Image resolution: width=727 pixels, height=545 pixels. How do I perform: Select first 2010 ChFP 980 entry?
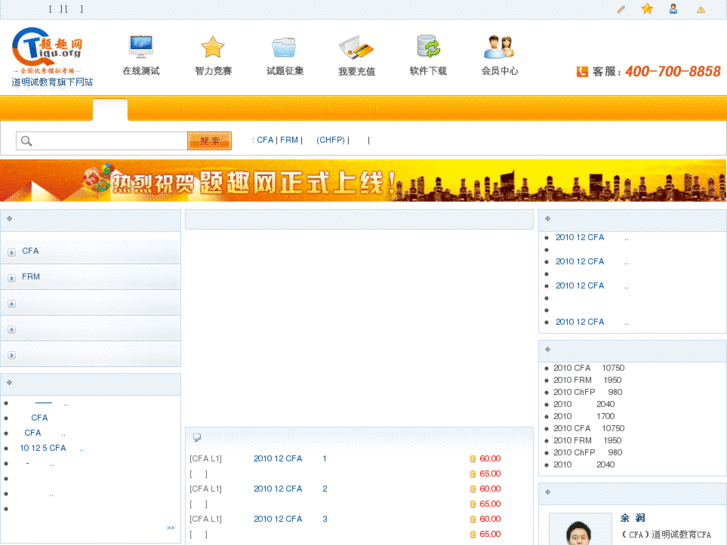[x=587, y=392]
